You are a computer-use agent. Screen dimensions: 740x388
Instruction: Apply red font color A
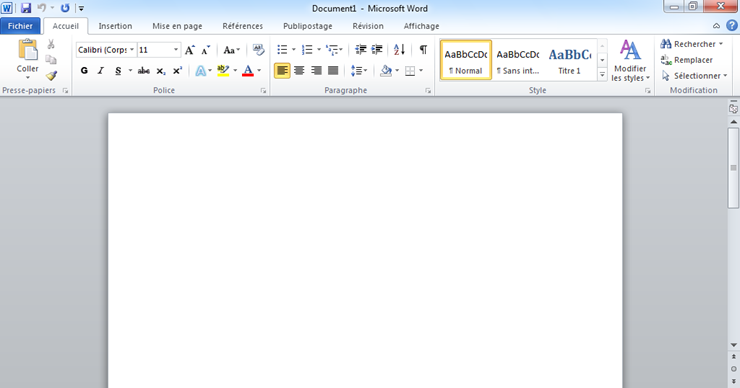pos(248,71)
